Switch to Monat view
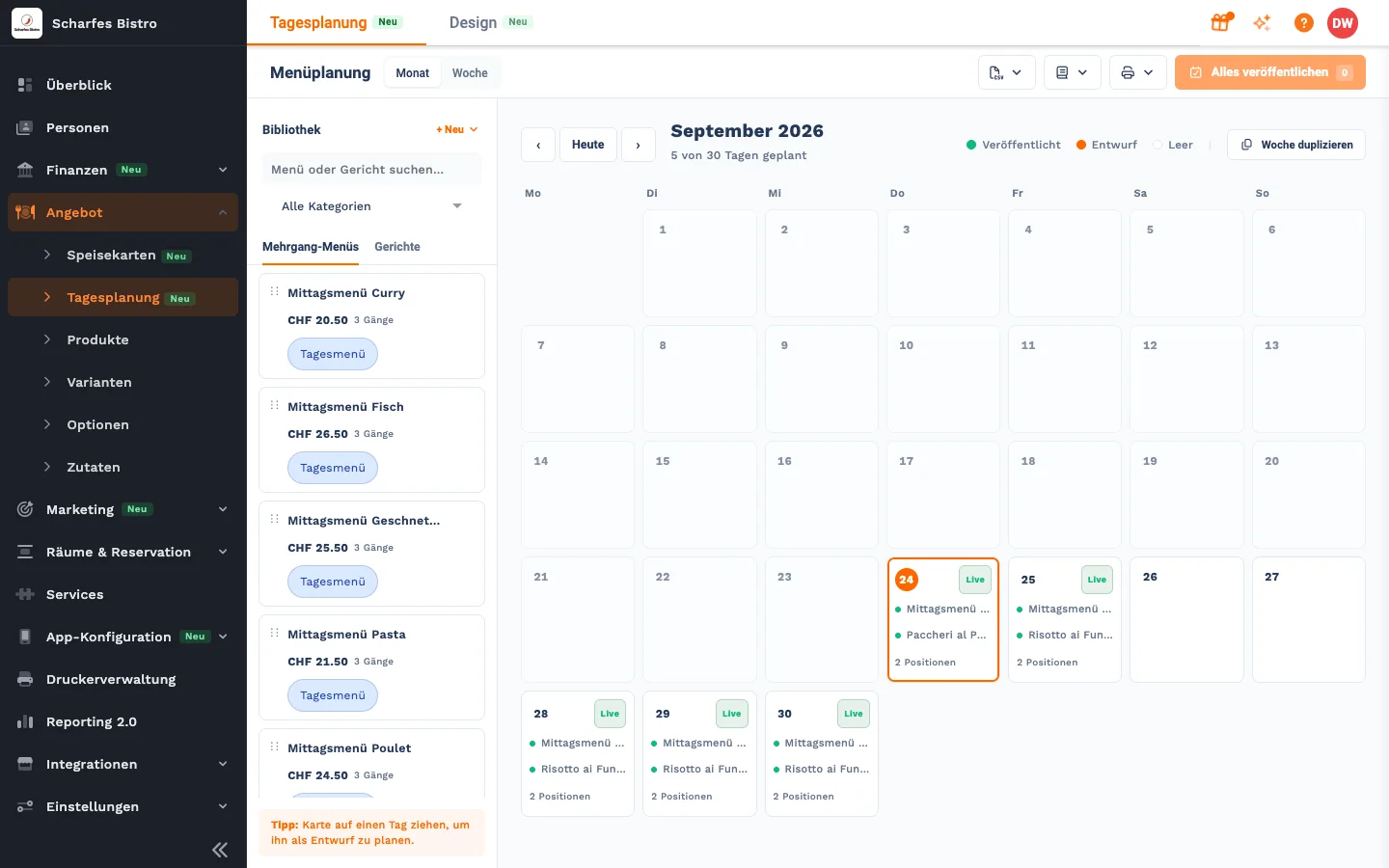The image size is (1389, 868). [x=412, y=73]
